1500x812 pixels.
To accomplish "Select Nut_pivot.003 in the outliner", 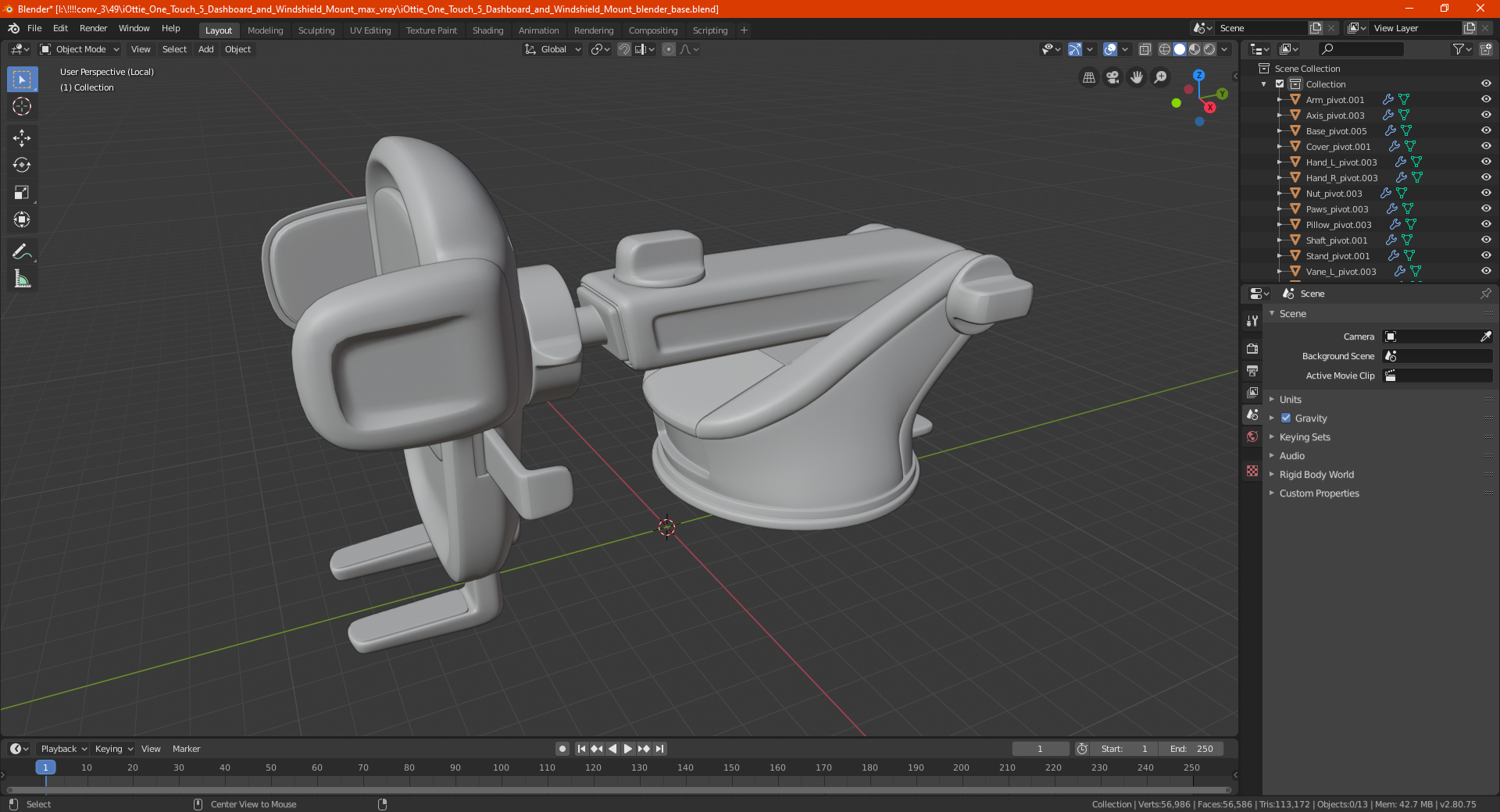I will point(1334,194).
